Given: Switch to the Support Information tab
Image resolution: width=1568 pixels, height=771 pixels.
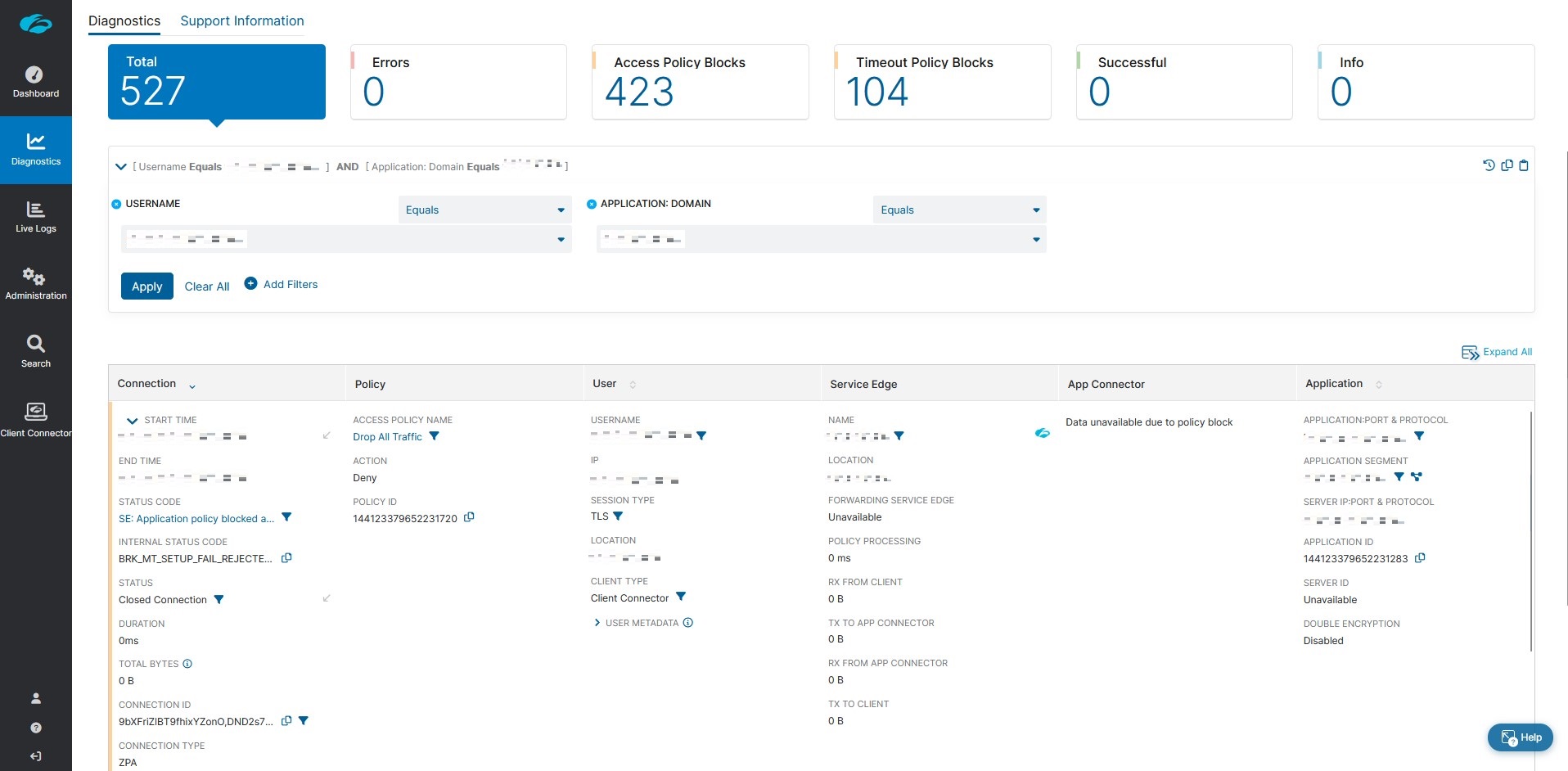Looking at the screenshot, I should 242,20.
